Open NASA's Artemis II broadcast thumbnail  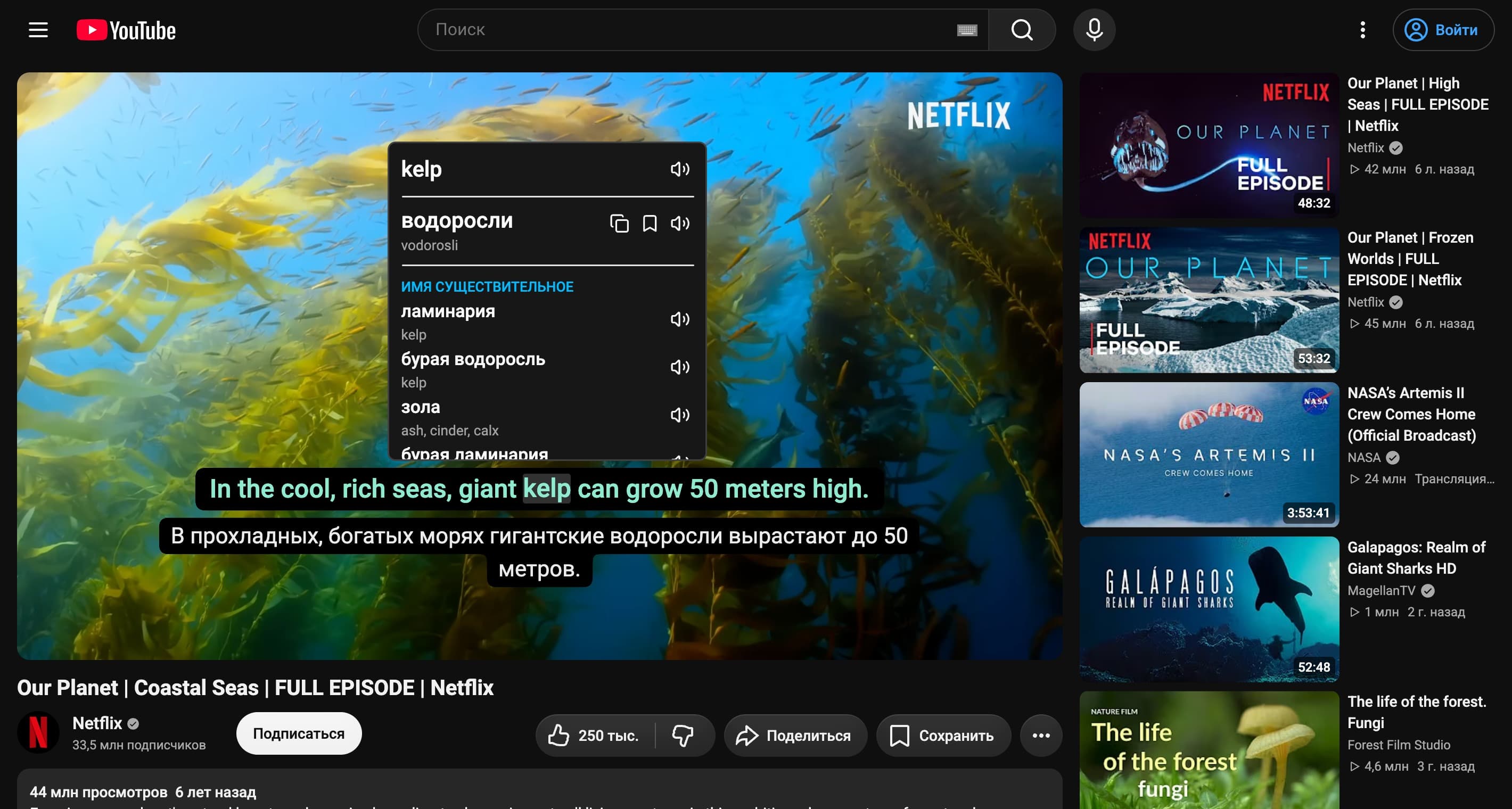click(x=1209, y=455)
